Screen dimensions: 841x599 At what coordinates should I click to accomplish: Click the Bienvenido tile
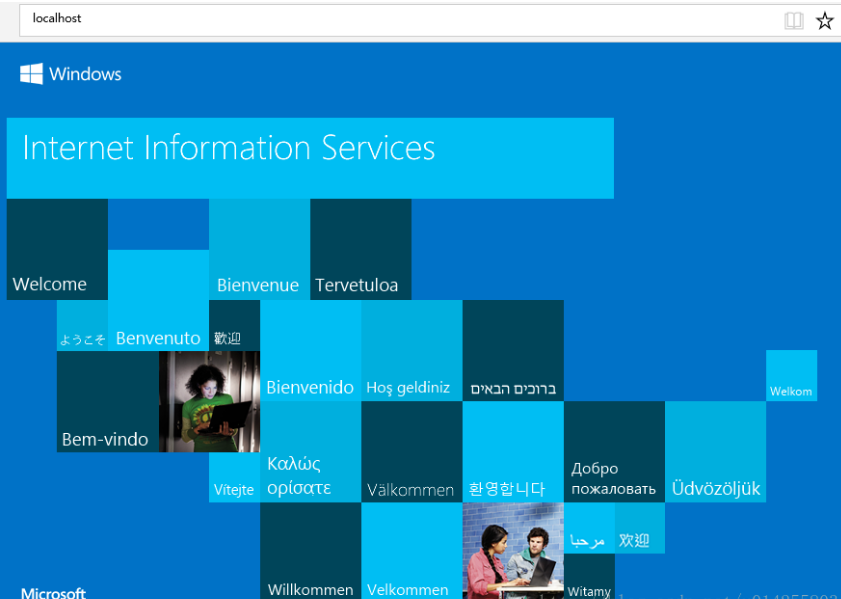pyautogui.click(x=311, y=351)
